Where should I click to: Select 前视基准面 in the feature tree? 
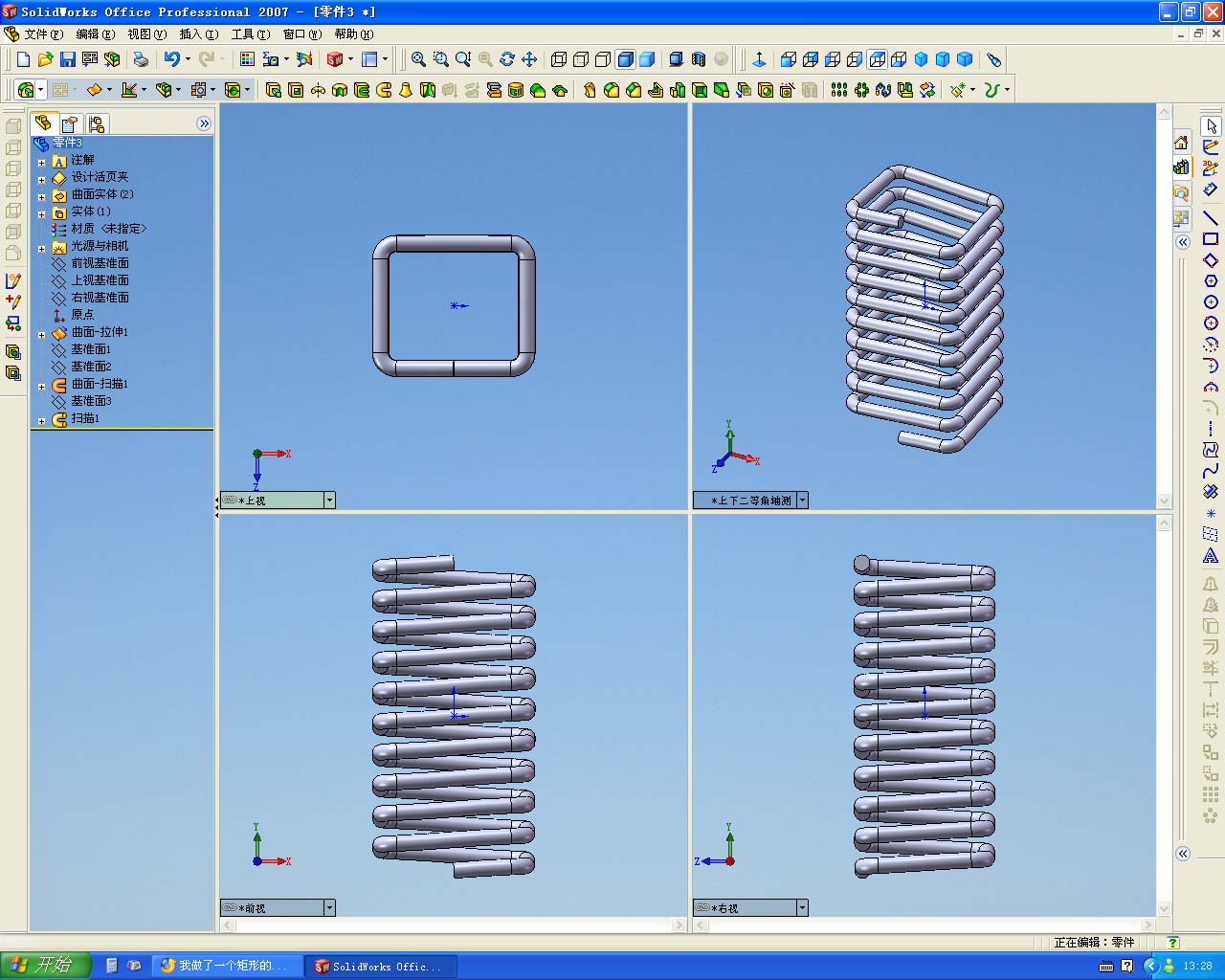tap(100, 263)
